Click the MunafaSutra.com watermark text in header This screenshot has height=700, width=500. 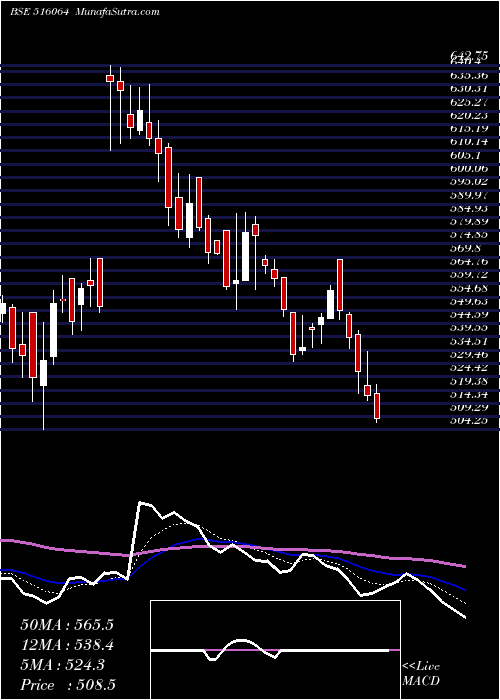(x=118, y=12)
